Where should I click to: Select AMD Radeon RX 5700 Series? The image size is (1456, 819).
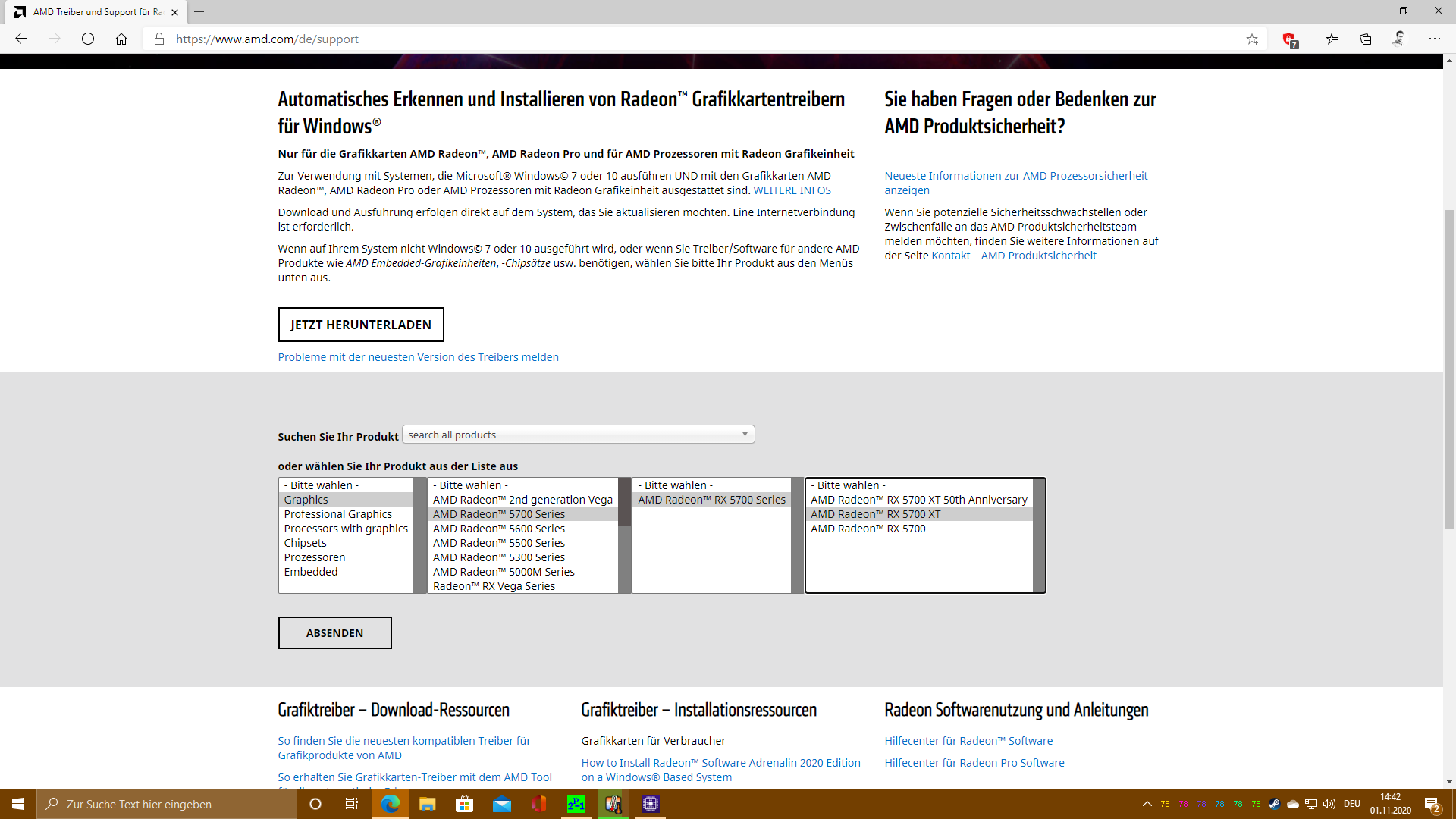pos(712,500)
